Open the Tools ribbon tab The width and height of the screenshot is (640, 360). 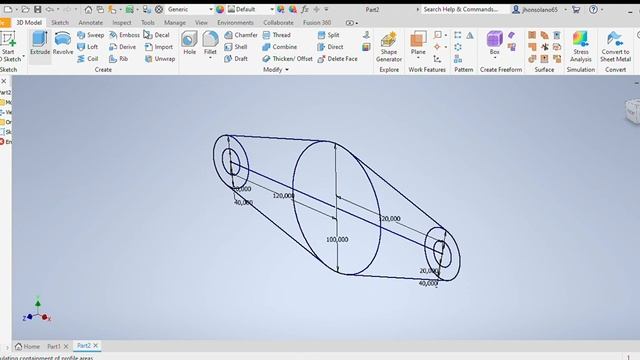[x=147, y=23]
